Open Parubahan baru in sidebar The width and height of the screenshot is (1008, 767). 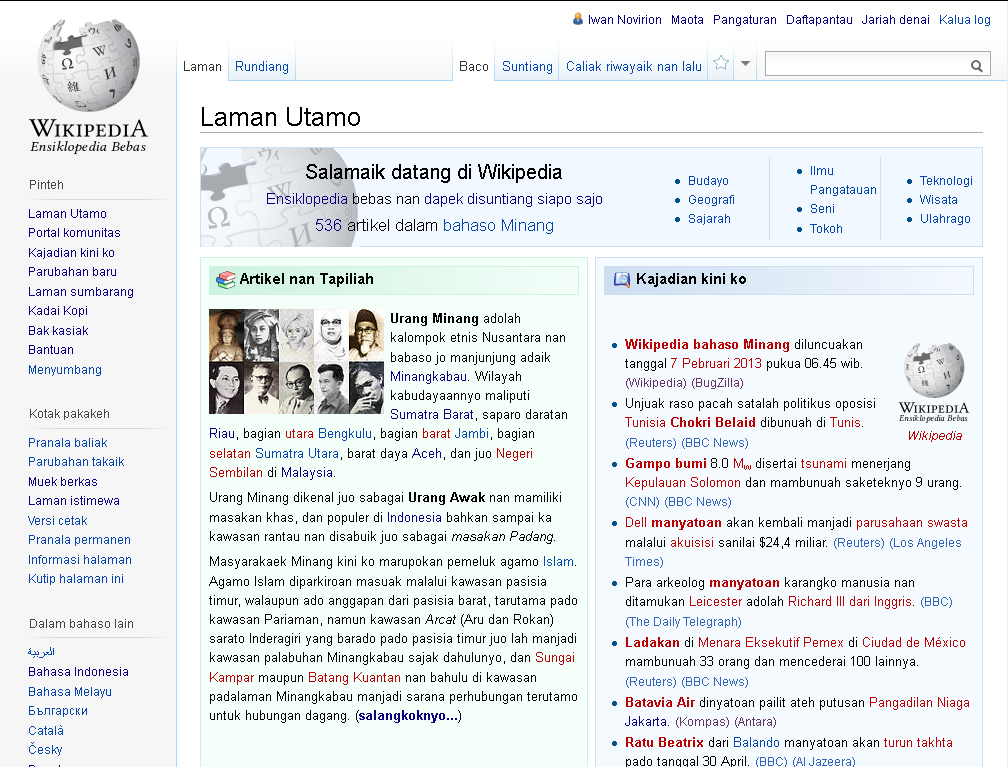(x=72, y=271)
